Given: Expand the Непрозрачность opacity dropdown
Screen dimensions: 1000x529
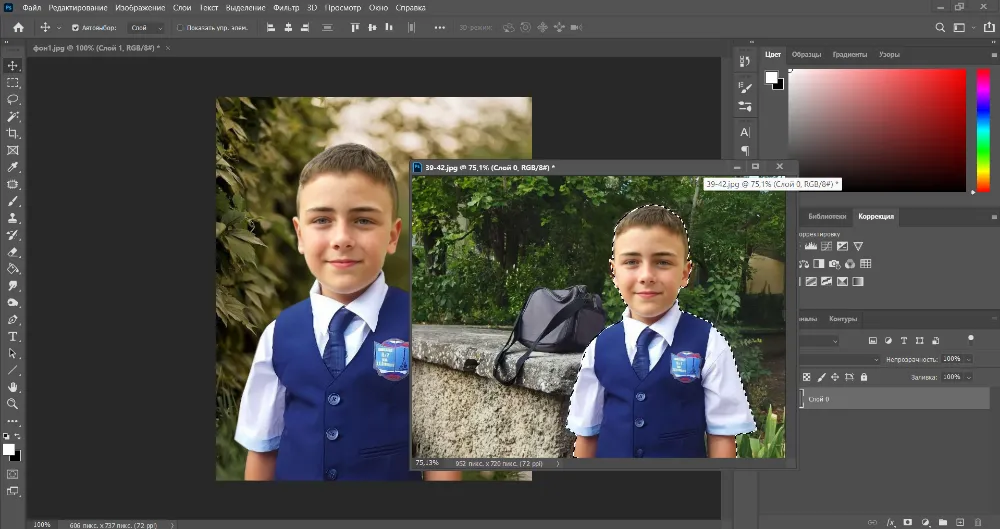Looking at the screenshot, I should 967,358.
